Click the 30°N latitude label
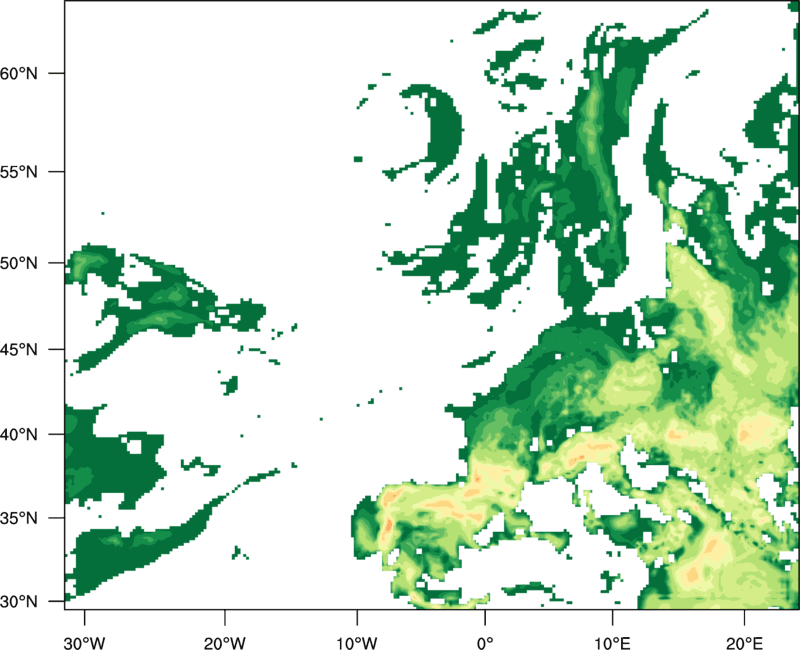 coord(18,602)
